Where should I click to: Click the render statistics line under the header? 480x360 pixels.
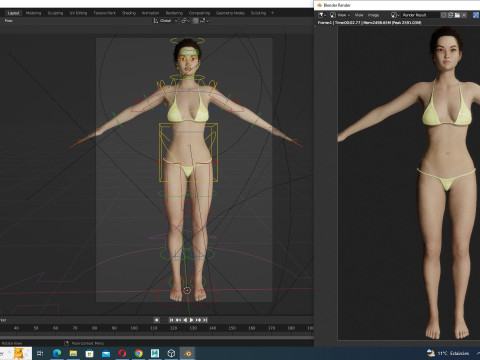pyautogui.click(x=369, y=23)
